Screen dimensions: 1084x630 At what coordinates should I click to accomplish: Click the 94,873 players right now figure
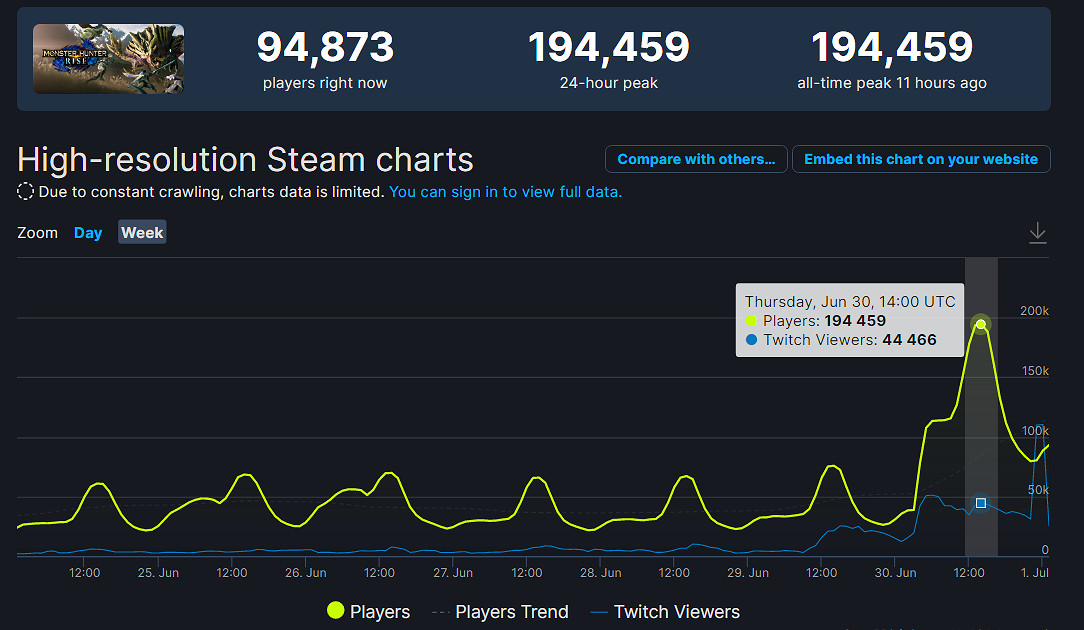325,47
